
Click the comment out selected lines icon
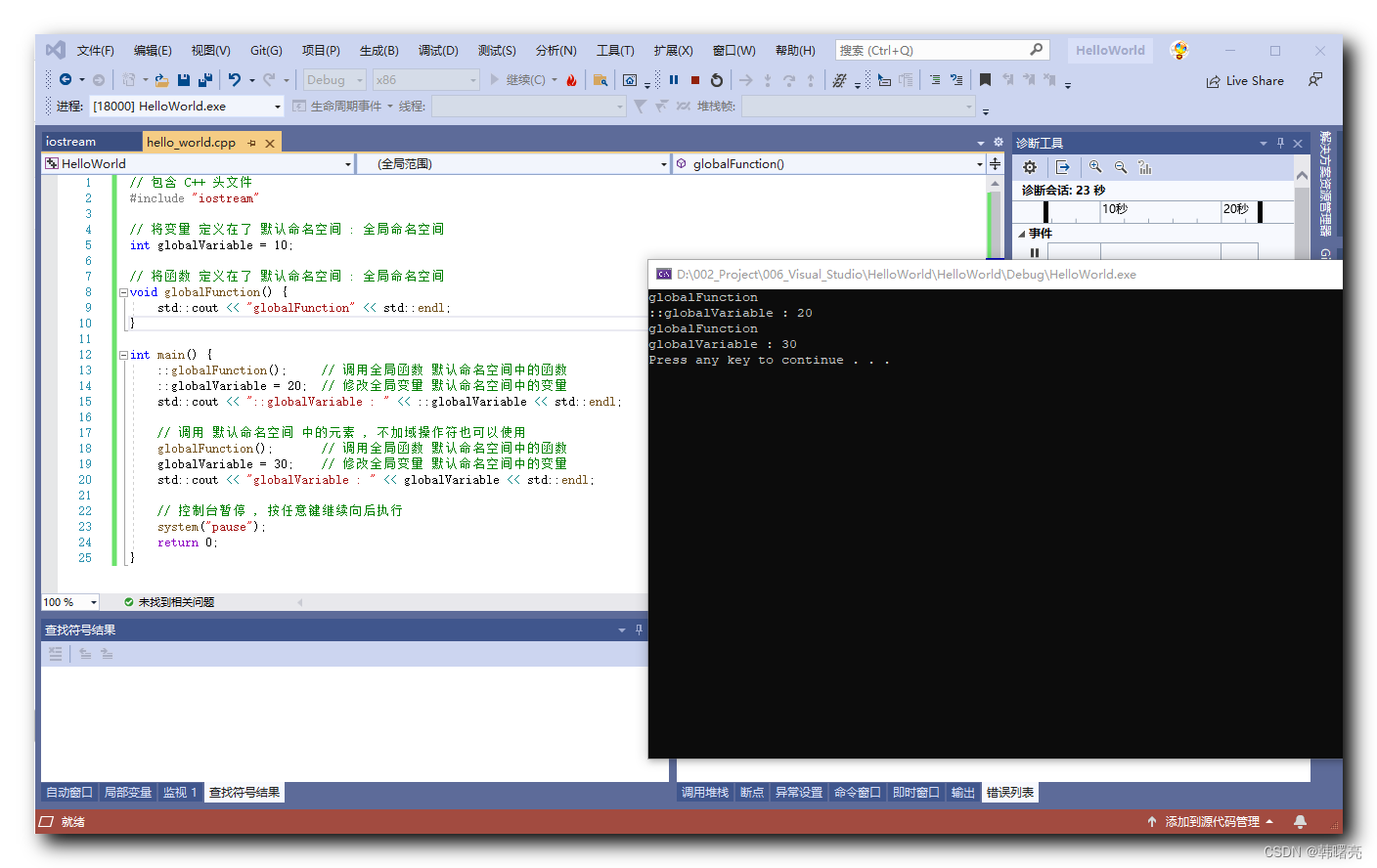(x=935, y=80)
